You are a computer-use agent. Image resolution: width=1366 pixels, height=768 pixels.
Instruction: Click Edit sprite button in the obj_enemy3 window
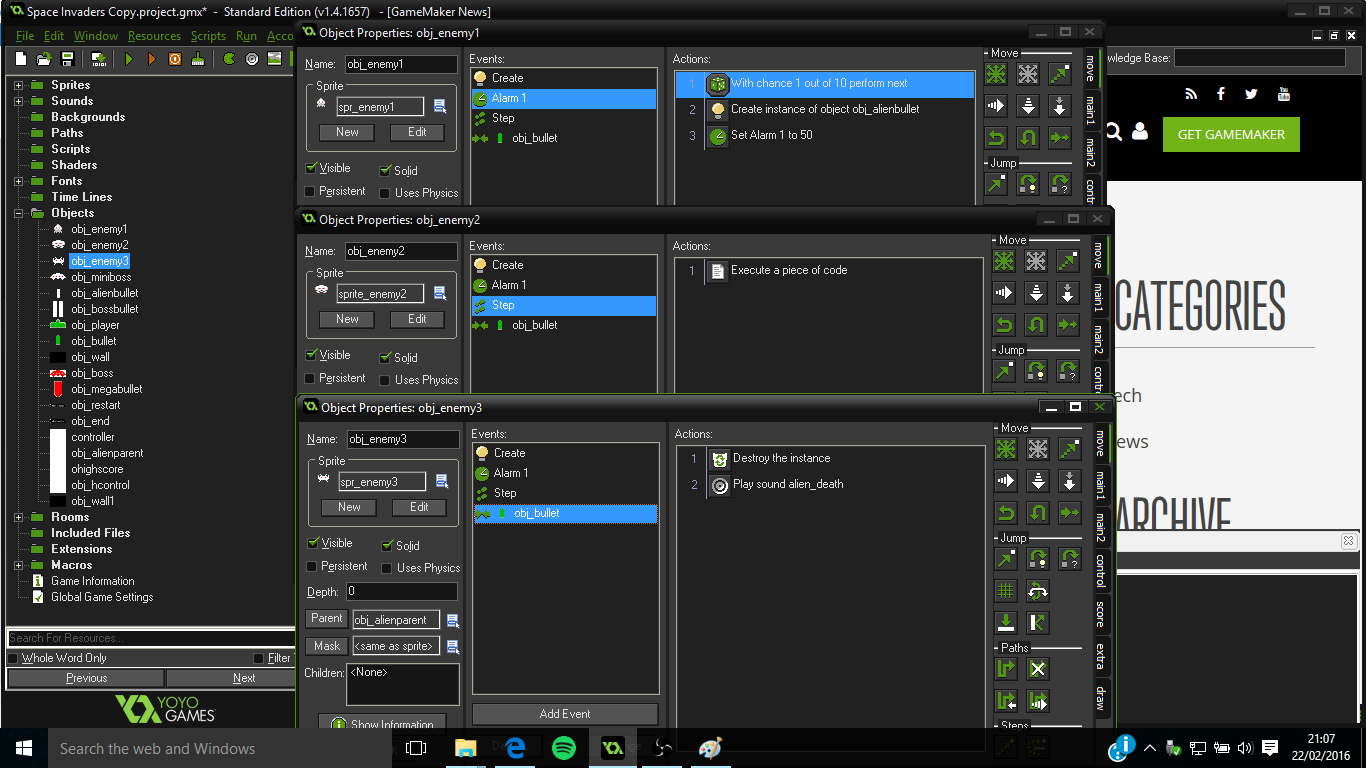coord(419,507)
